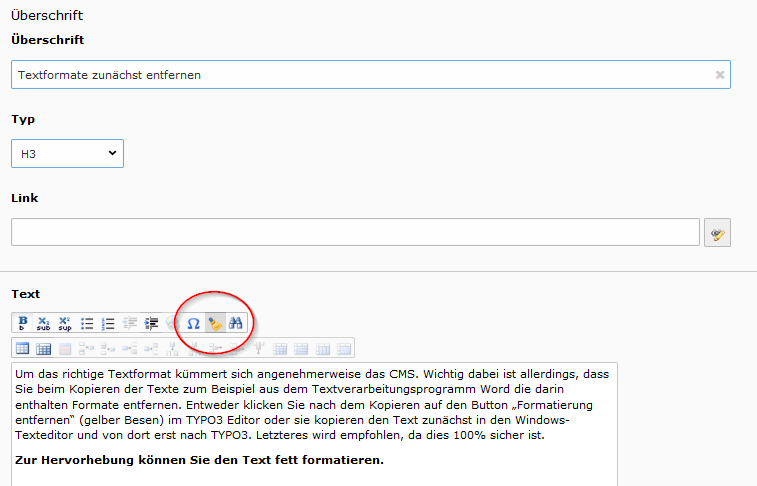Image resolution: width=757 pixels, height=486 pixels.
Task: Click the greyed-out globe link icon
Action: point(172,323)
